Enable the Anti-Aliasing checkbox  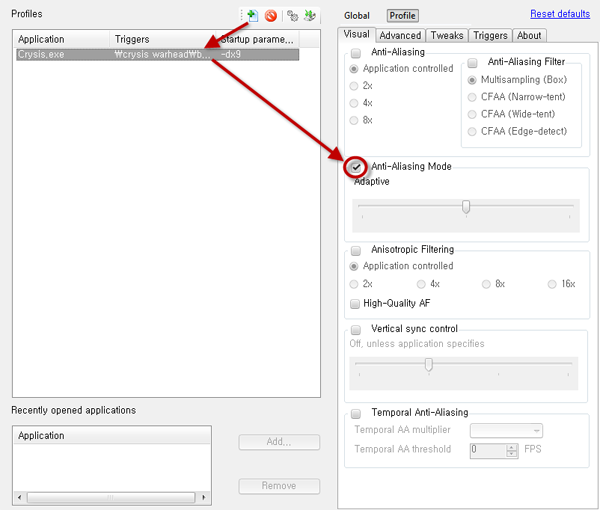point(356,52)
